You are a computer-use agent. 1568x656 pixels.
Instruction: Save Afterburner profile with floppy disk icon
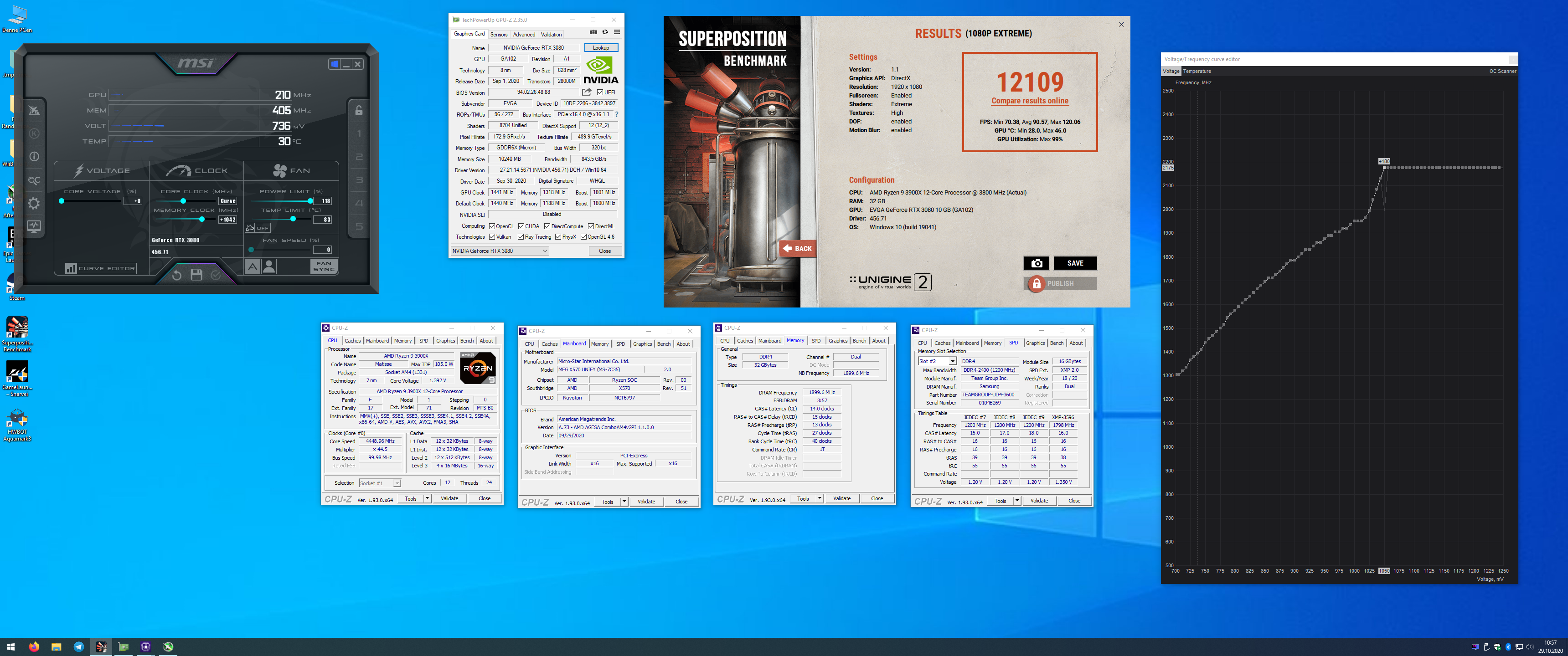coord(196,275)
